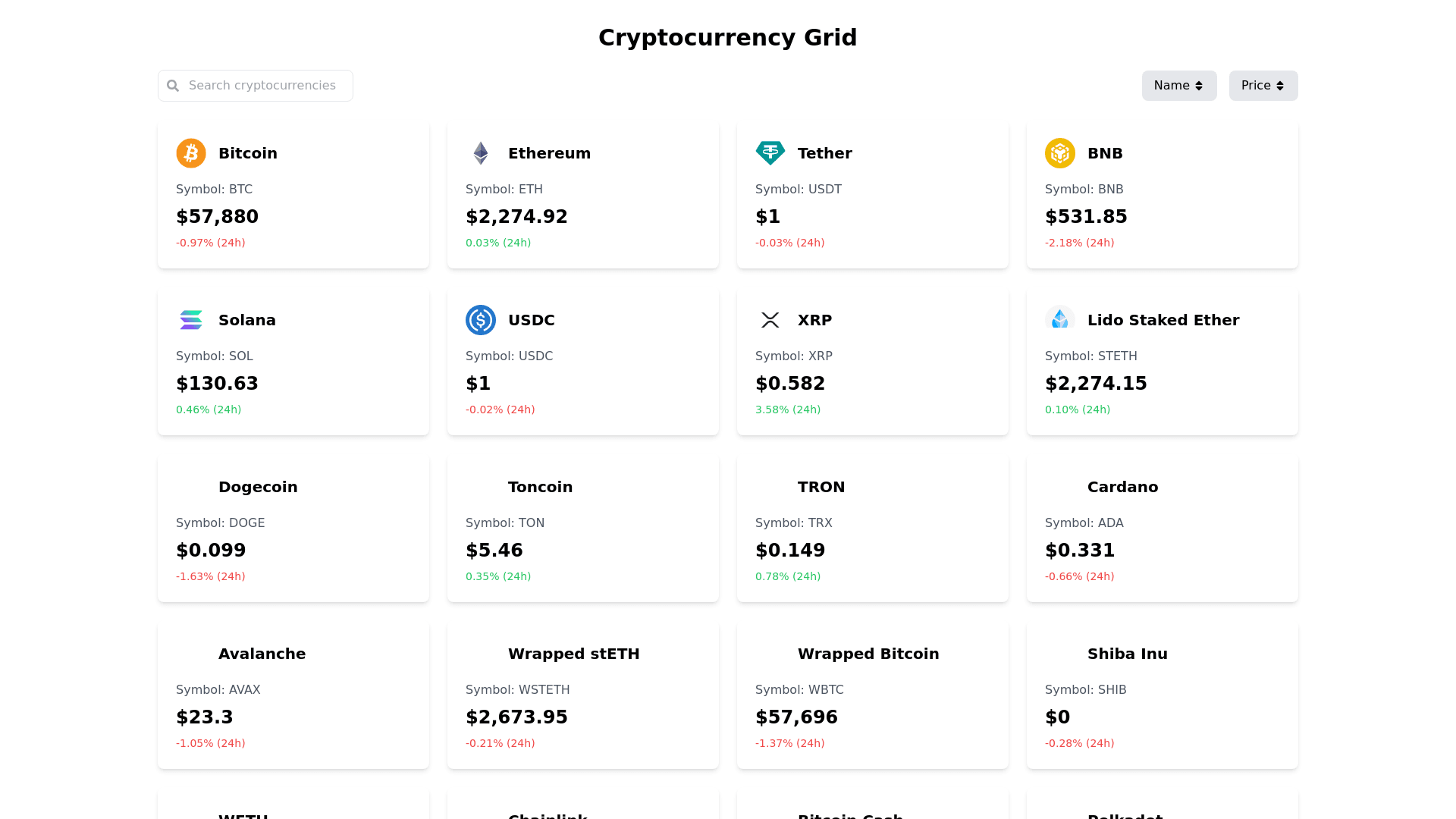
Task: Click the XRP logo icon
Action: [x=770, y=320]
